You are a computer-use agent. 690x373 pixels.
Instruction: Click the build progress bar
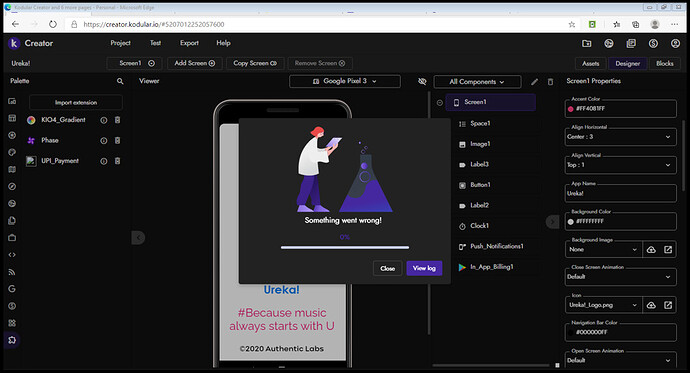pyautogui.click(x=345, y=248)
